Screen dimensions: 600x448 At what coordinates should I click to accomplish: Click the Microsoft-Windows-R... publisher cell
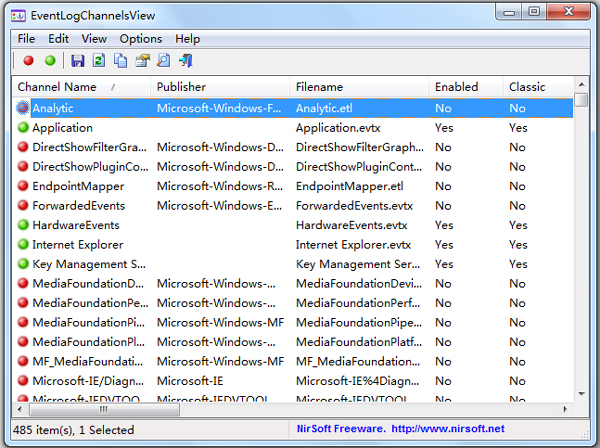(220, 186)
